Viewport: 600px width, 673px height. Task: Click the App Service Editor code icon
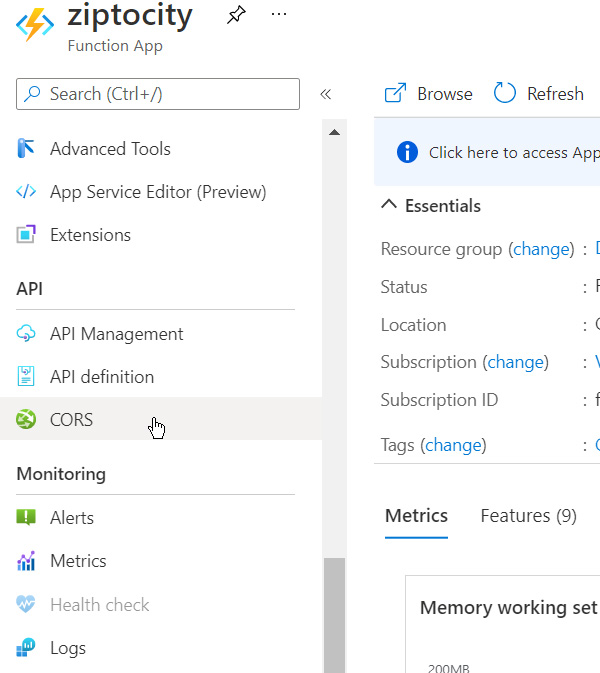26,191
